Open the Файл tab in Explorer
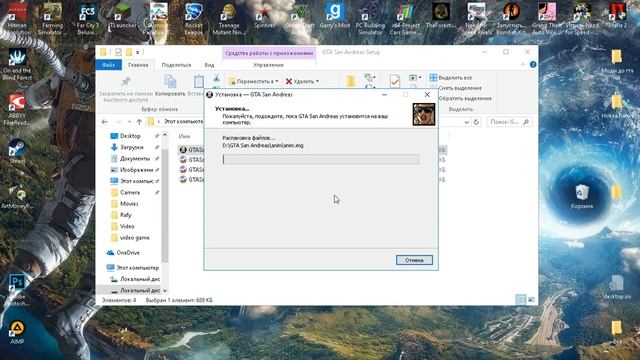This screenshot has height=360, width=640. 109,65
